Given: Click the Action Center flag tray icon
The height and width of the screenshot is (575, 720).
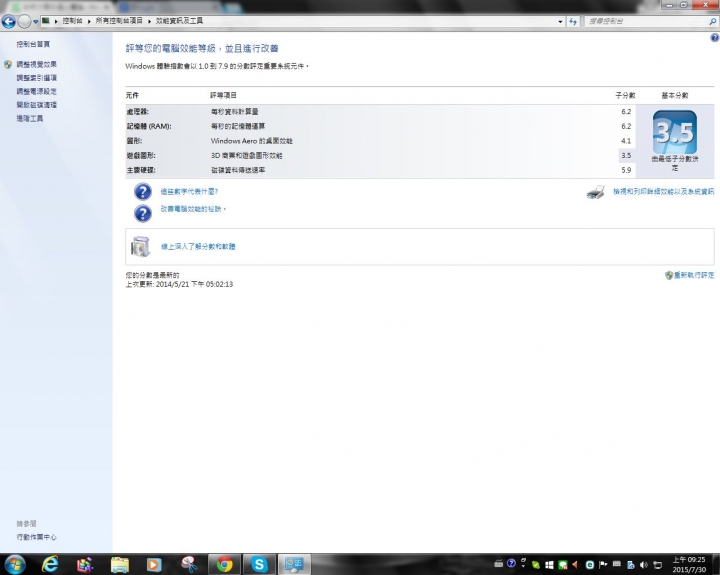Looking at the screenshot, I should [603, 564].
